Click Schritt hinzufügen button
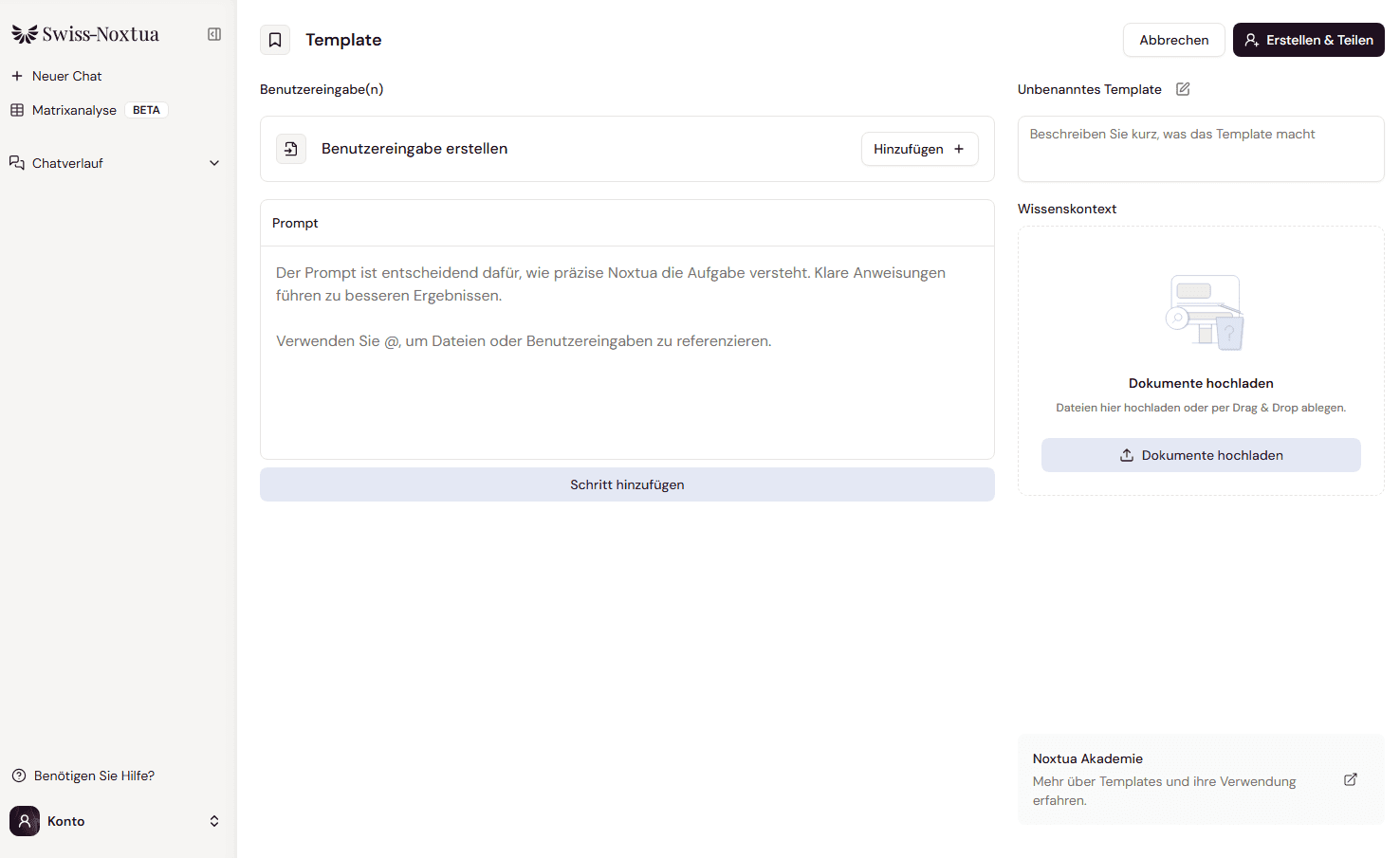 [x=627, y=484]
